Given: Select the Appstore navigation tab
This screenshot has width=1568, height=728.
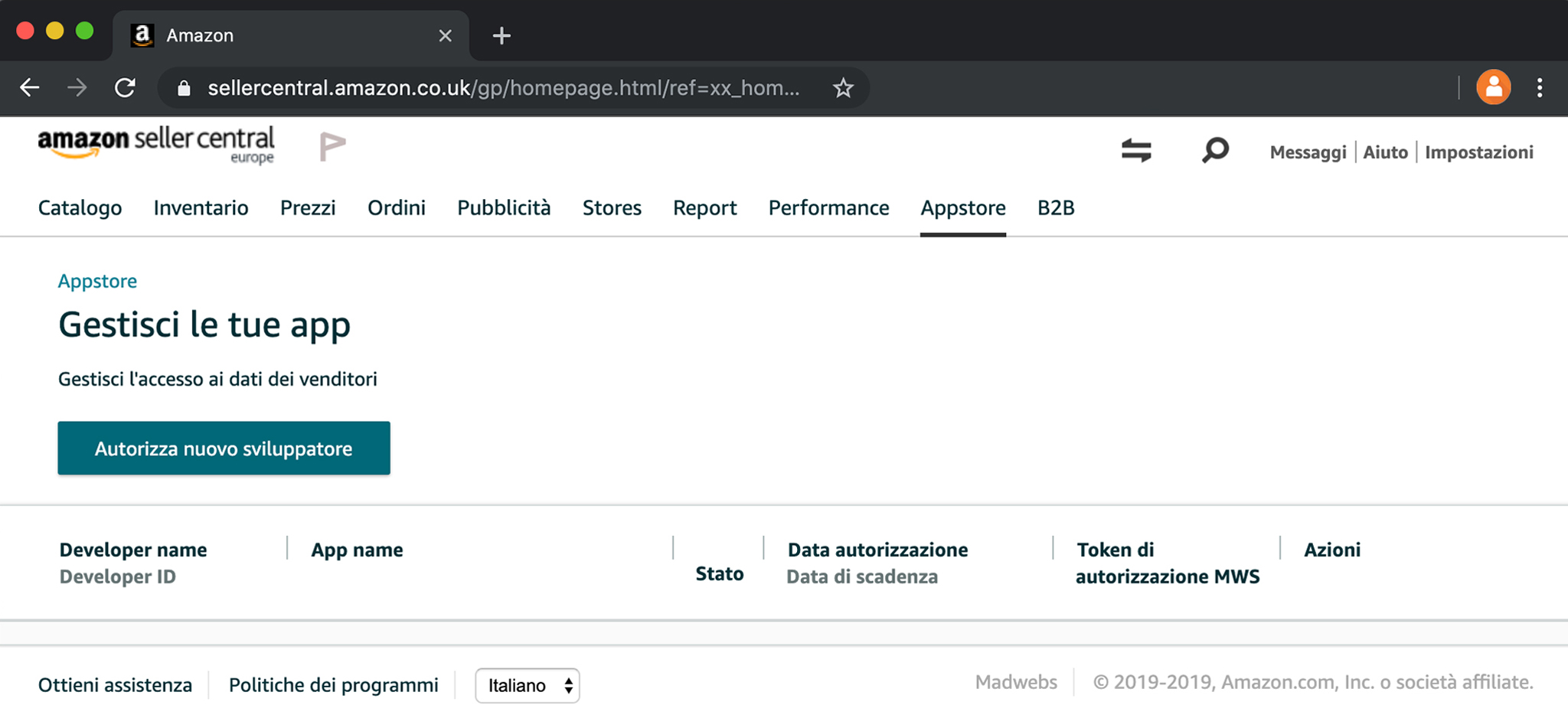Looking at the screenshot, I should tap(962, 208).
